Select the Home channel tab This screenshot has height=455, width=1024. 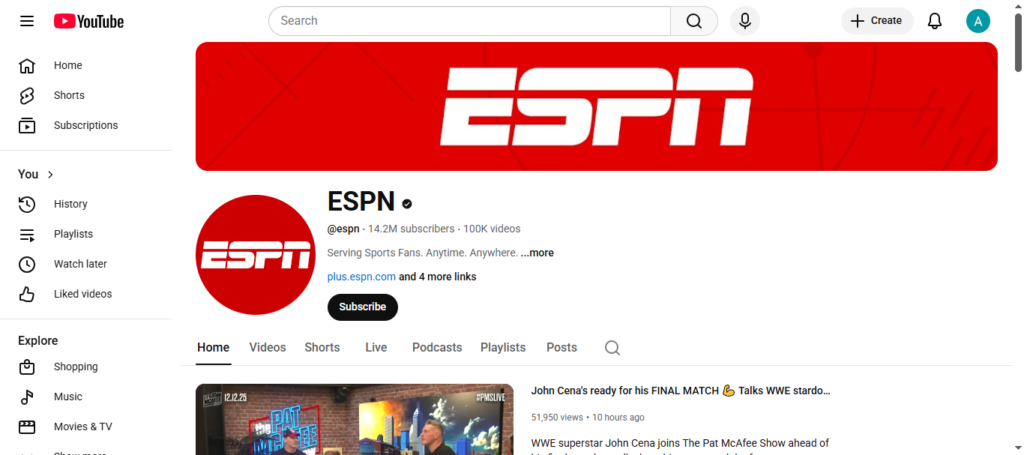(x=214, y=347)
